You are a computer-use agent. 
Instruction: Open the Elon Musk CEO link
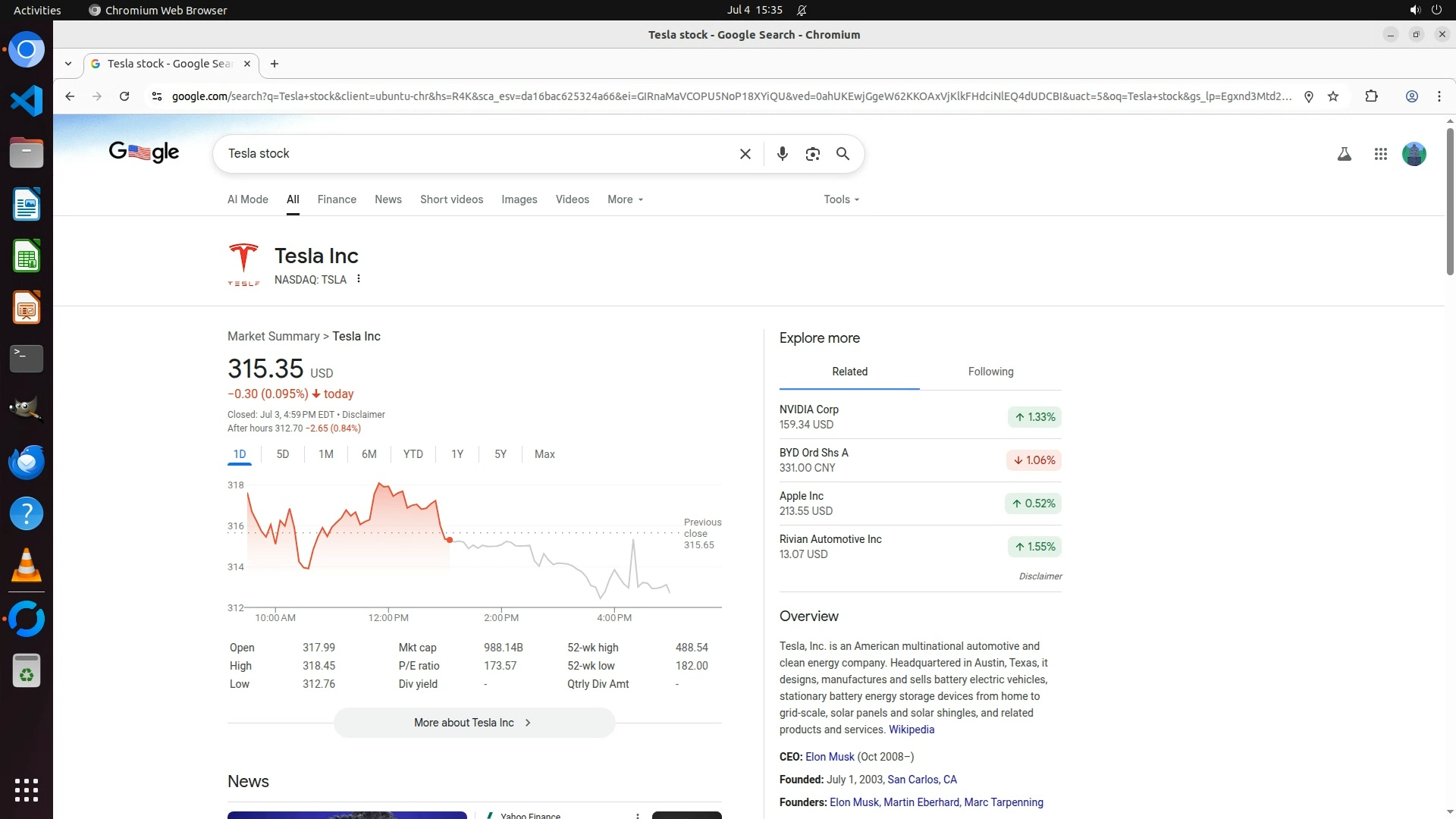[x=830, y=757]
